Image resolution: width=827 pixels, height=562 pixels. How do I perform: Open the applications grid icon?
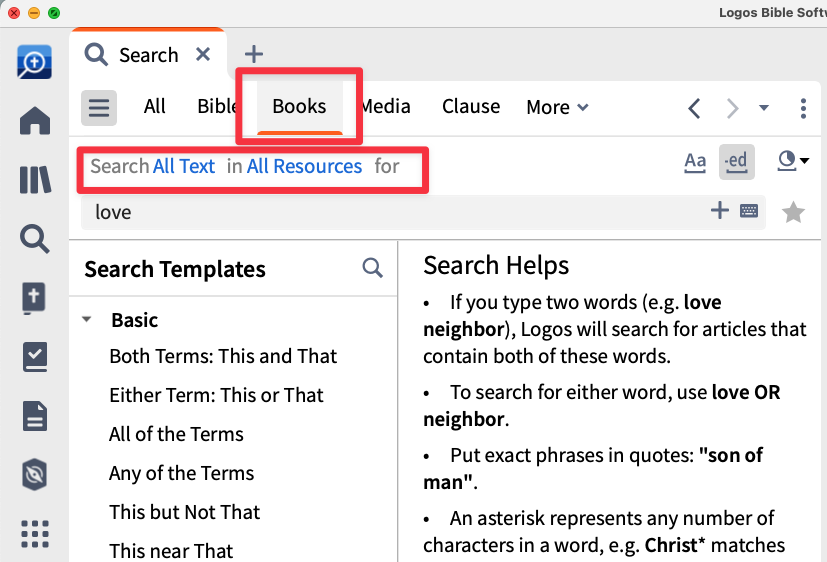(x=35, y=534)
